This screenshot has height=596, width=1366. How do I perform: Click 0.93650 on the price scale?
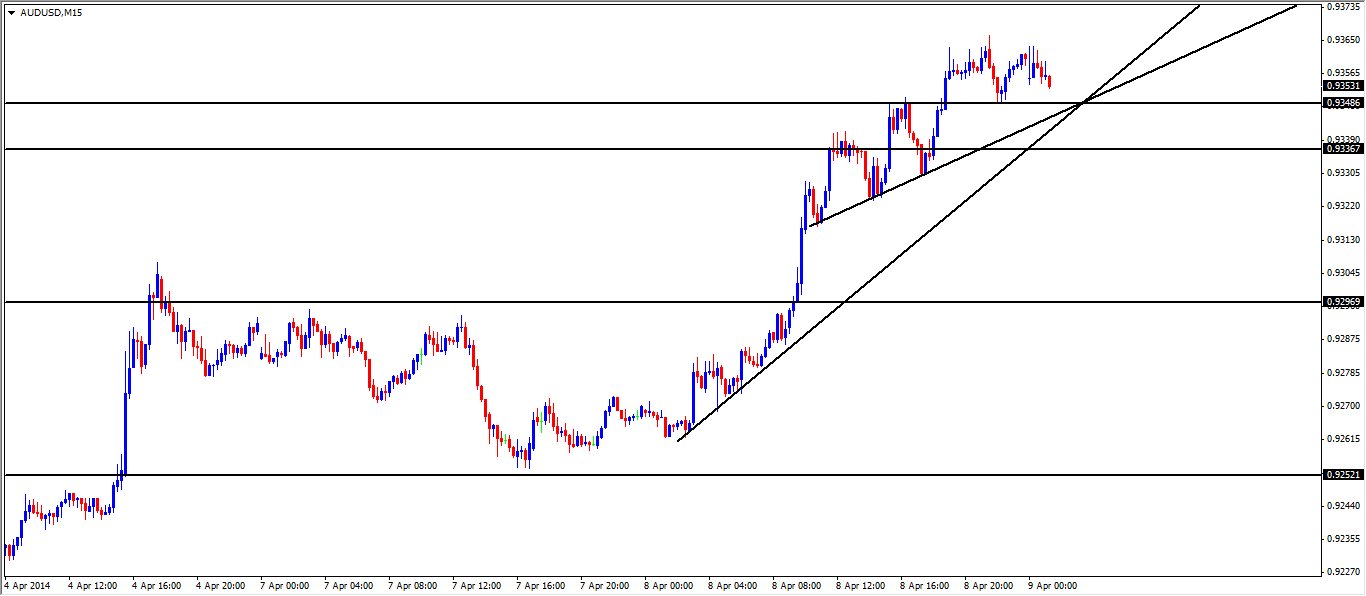point(1342,40)
